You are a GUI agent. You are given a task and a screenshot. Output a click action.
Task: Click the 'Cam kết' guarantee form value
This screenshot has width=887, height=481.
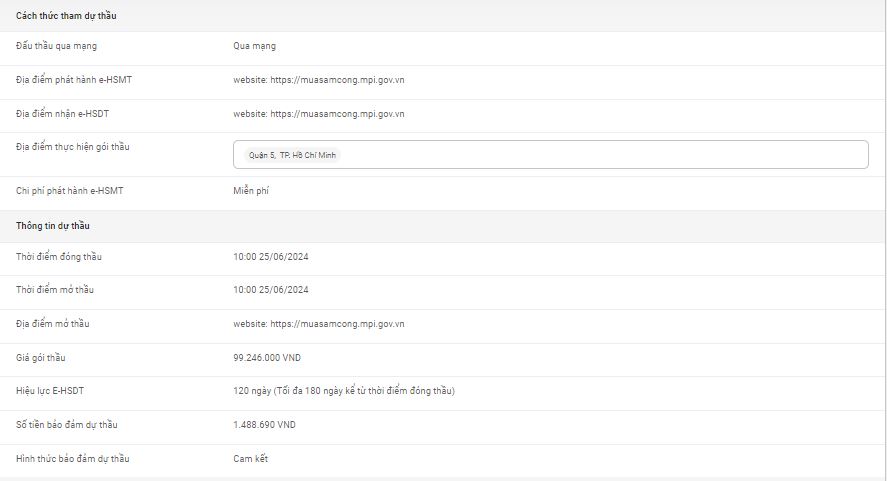[x=250, y=459]
